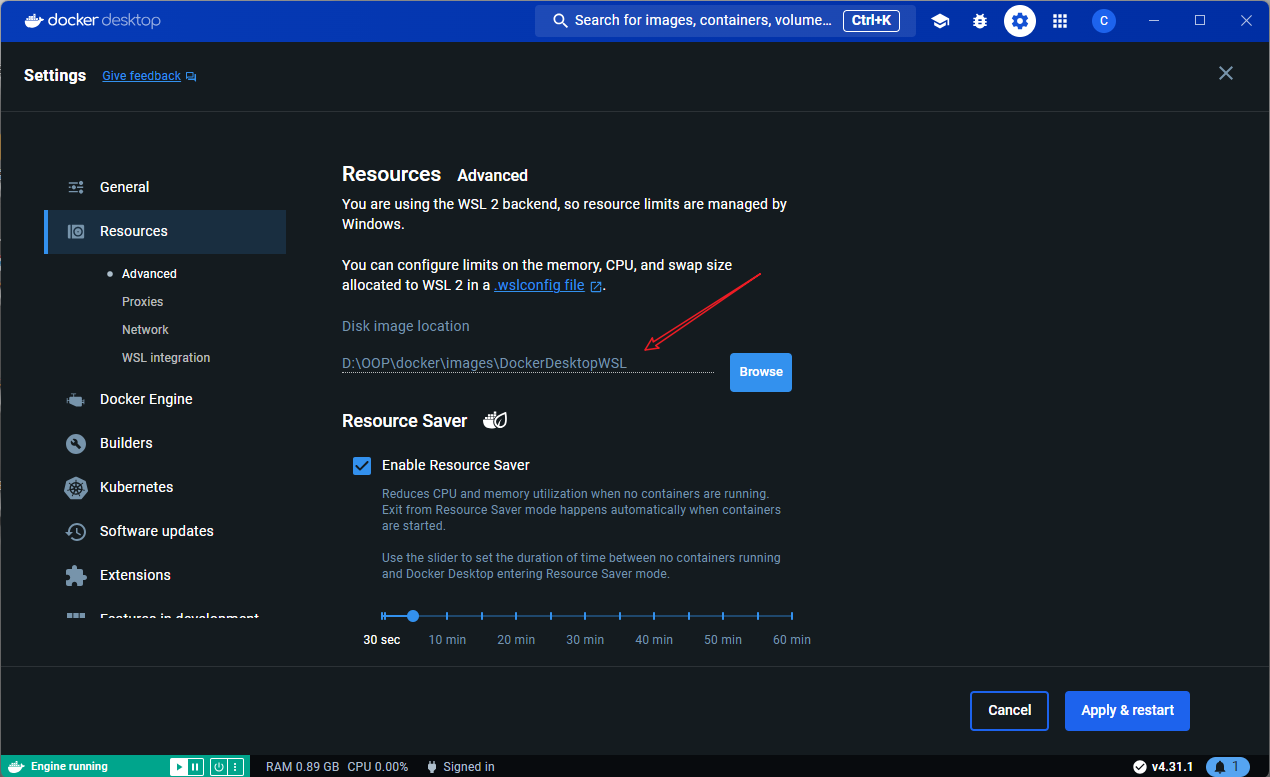The width and height of the screenshot is (1270, 777).
Task: Click the start engine play icon
Action: click(178, 767)
